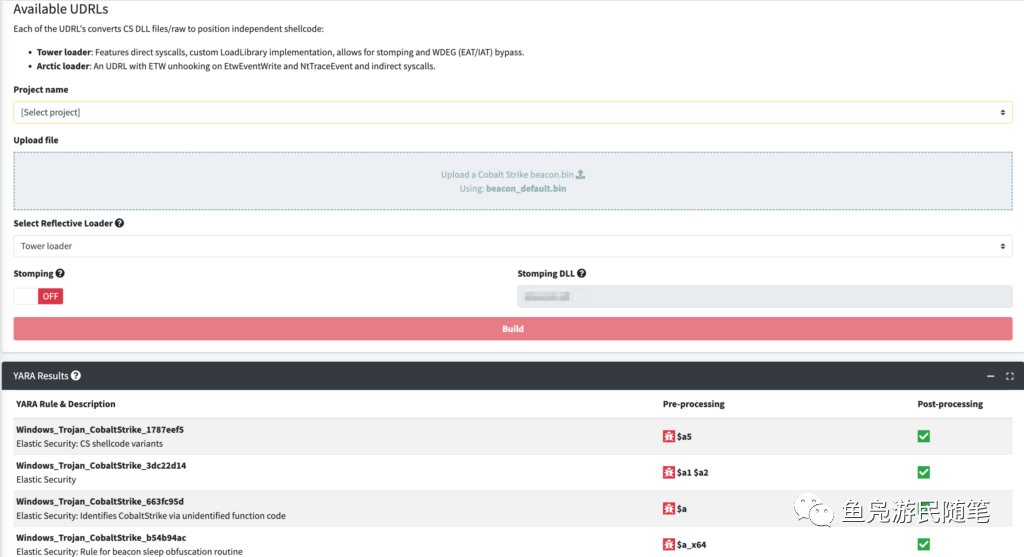Click the Stomping DLL input field
Viewport: 1024px width, 557px height.
[x=765, y=296]
